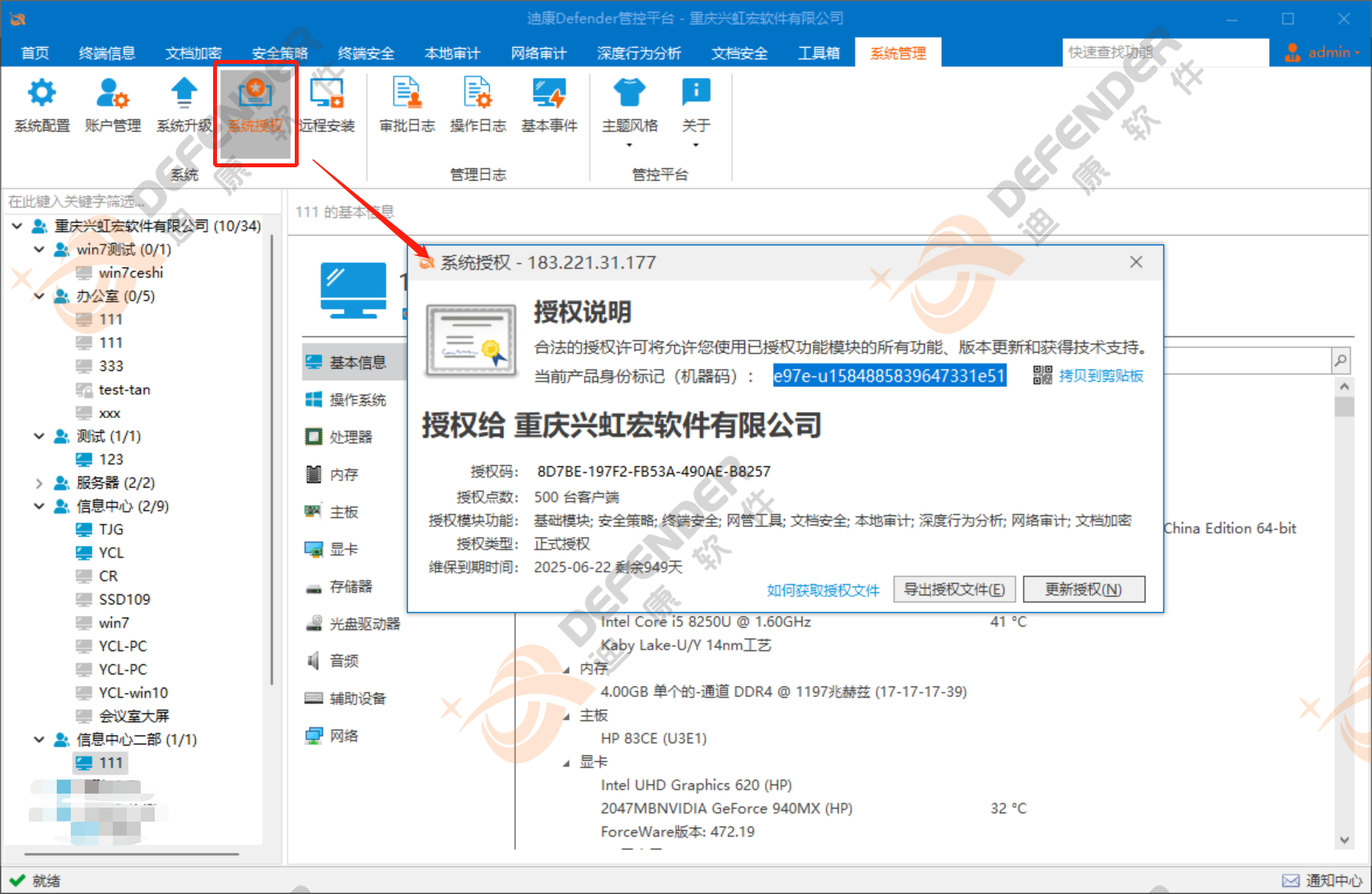Open the 深度行为分析 tab
The width and height of the screenshot is (1372, 894).
[x=639, y=53]
